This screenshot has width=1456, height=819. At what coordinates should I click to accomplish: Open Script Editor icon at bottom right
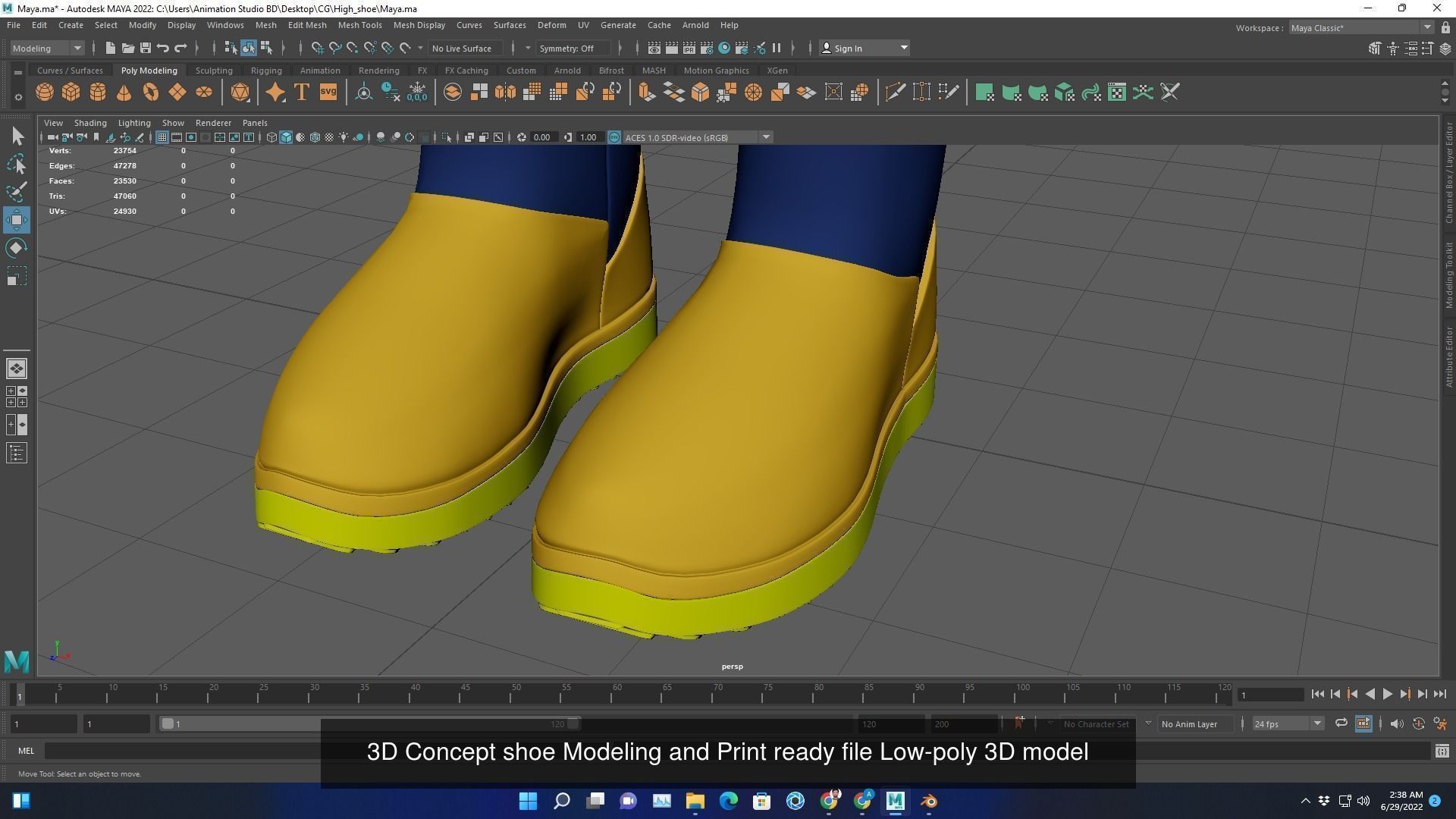click(x=1442, y=751)
